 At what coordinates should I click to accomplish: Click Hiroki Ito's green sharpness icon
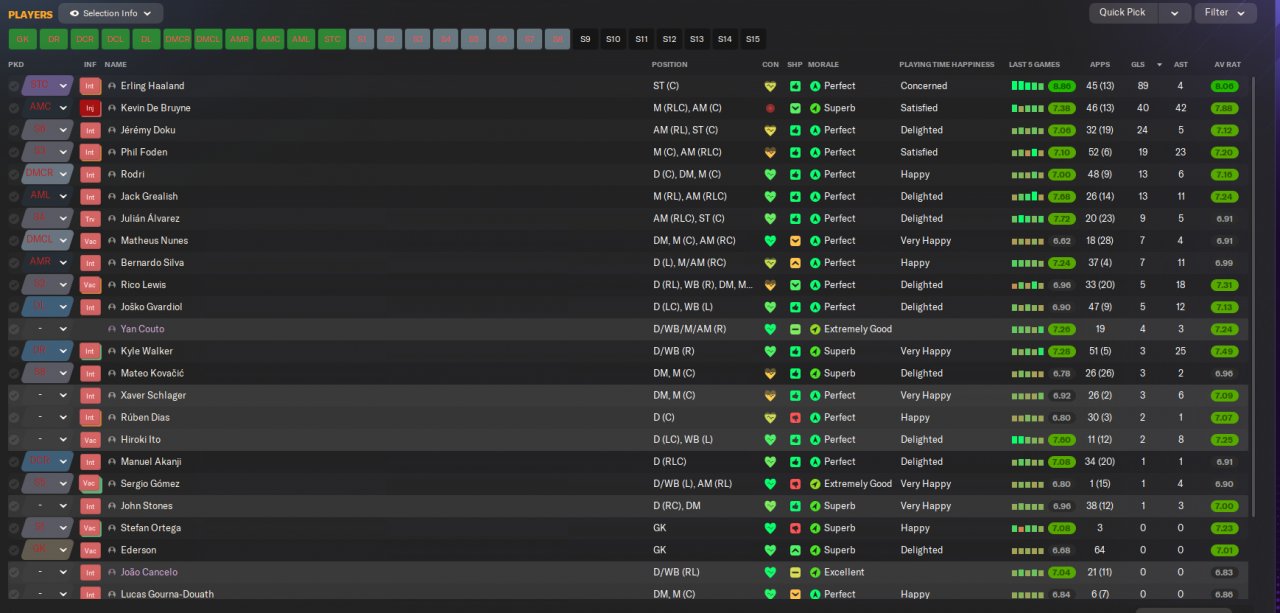[795, 439]
